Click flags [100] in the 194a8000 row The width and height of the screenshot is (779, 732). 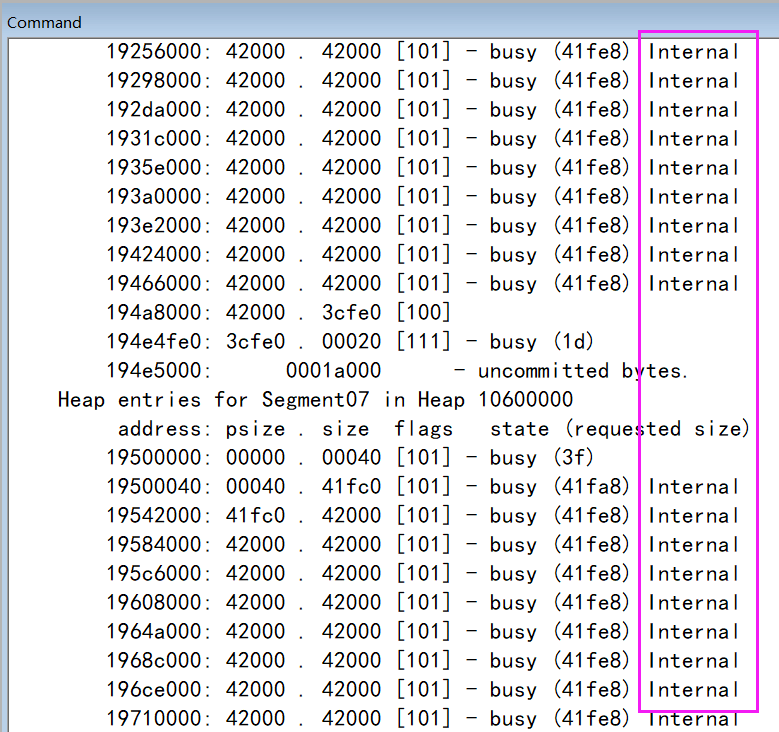(x=423, y=312)
